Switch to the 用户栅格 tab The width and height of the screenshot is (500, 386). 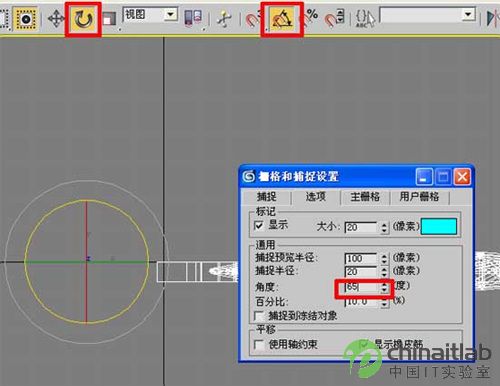pos(419,197)
